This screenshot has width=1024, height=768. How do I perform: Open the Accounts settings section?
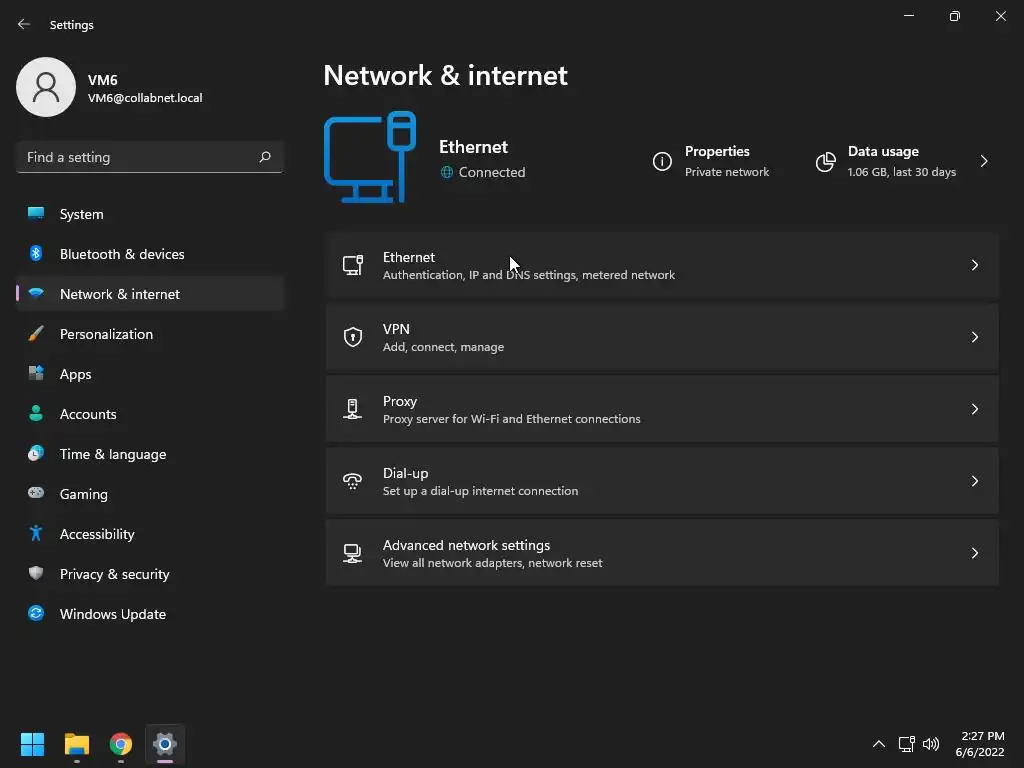88,414
